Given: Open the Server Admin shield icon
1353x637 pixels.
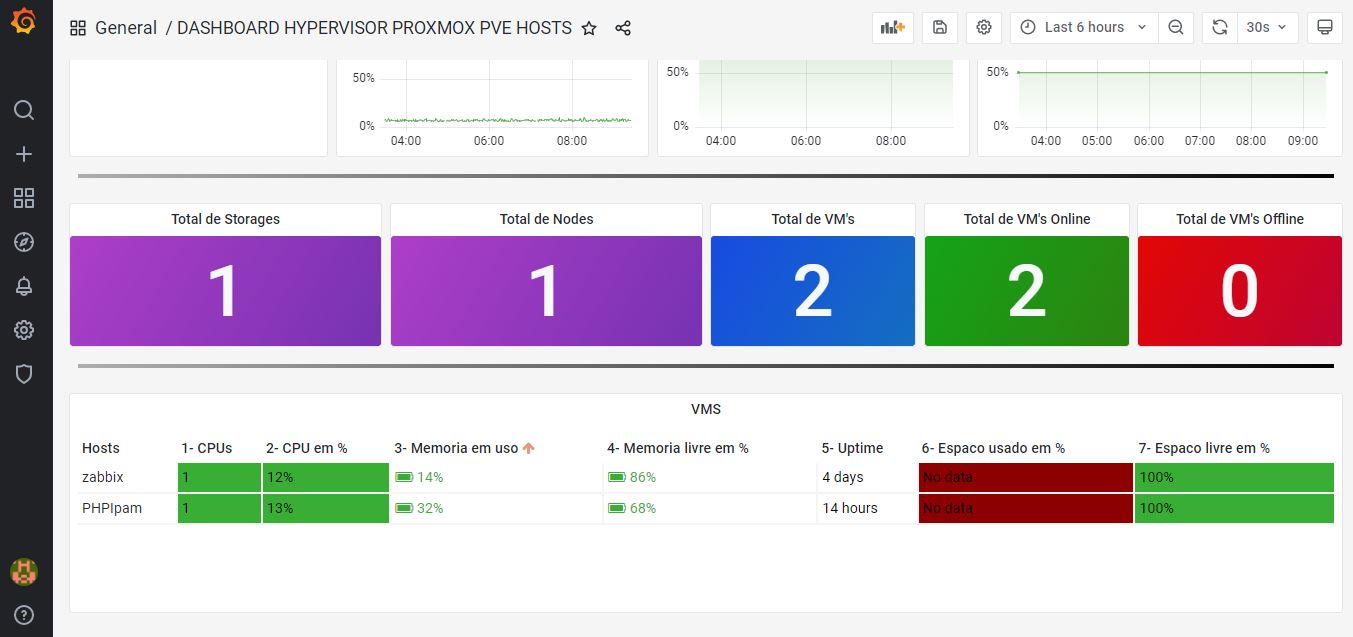Looking at the screenshot, I should coord(24,374).
